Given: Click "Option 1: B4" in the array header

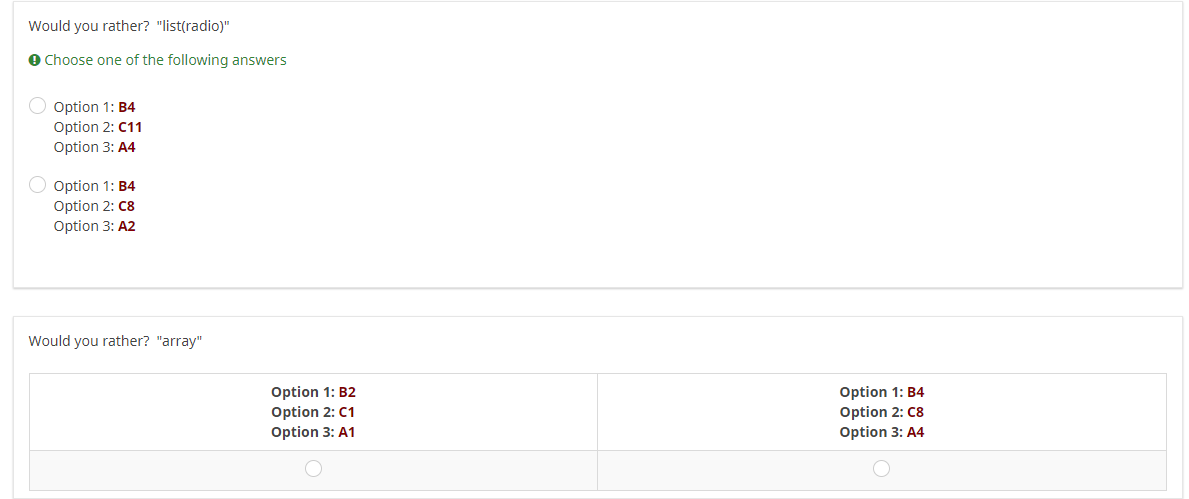Looking at the screenshot, I should pyautogui.click(x=881, y=392).
